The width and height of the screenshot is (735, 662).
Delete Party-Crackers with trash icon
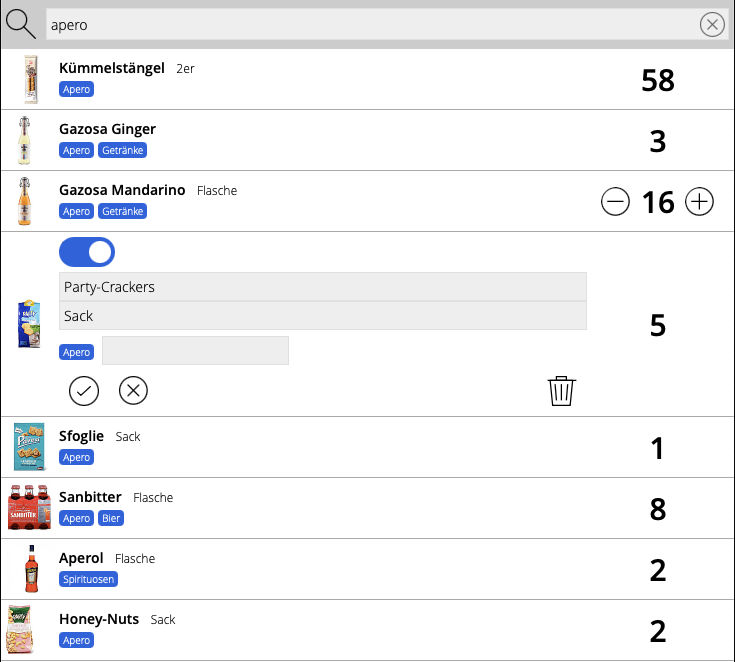click(x=562, y=390)
